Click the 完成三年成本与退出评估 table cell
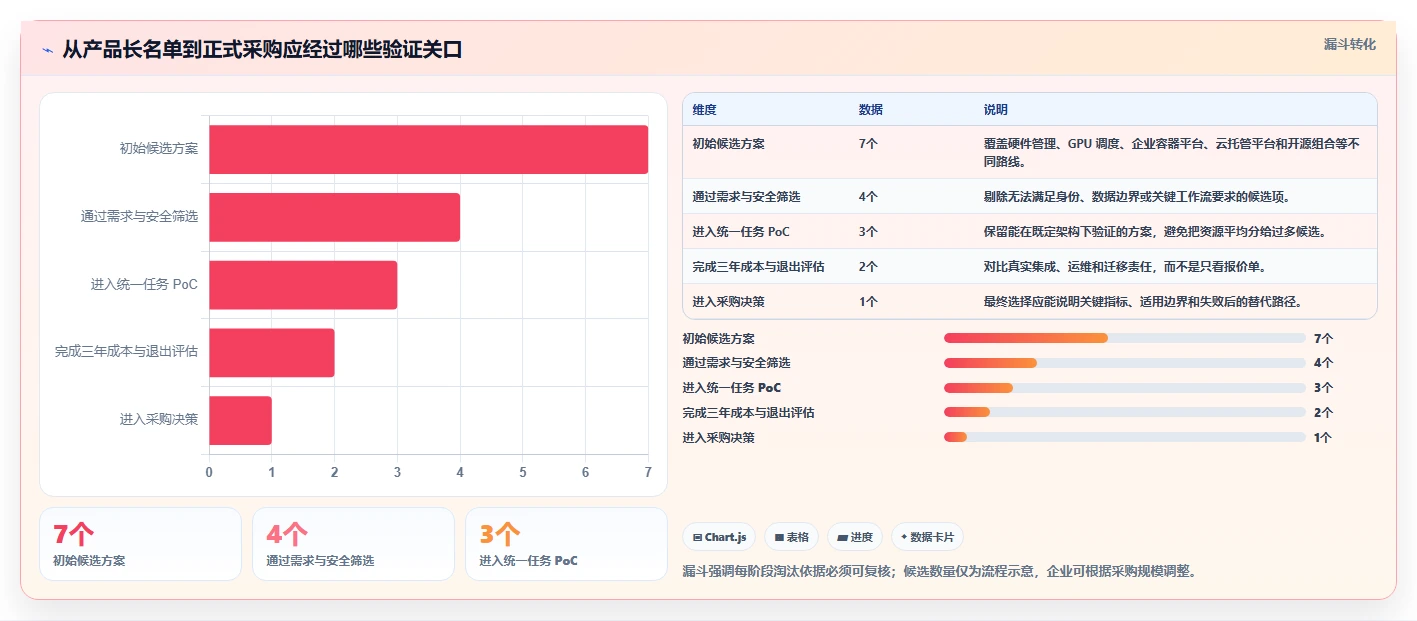This screenshot has height=621, width=1417. (x=758, y=267)
